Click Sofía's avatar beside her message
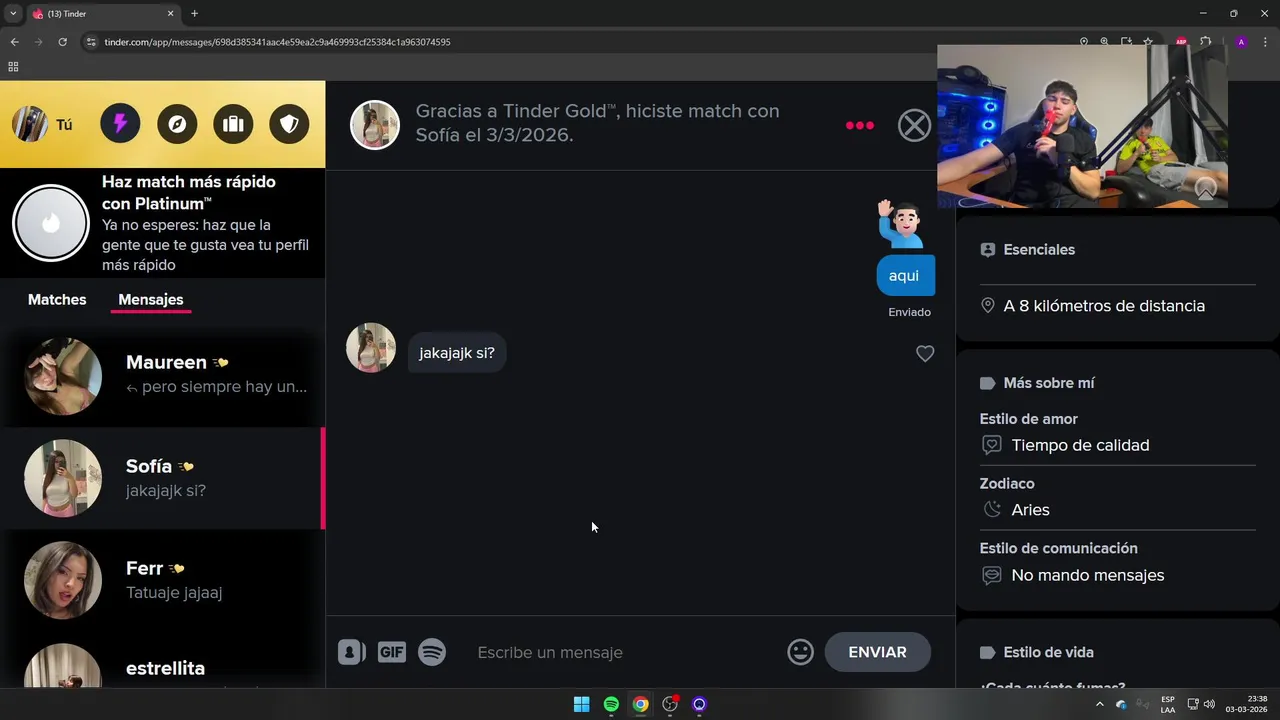1280x720 pixels. [371, 348]
